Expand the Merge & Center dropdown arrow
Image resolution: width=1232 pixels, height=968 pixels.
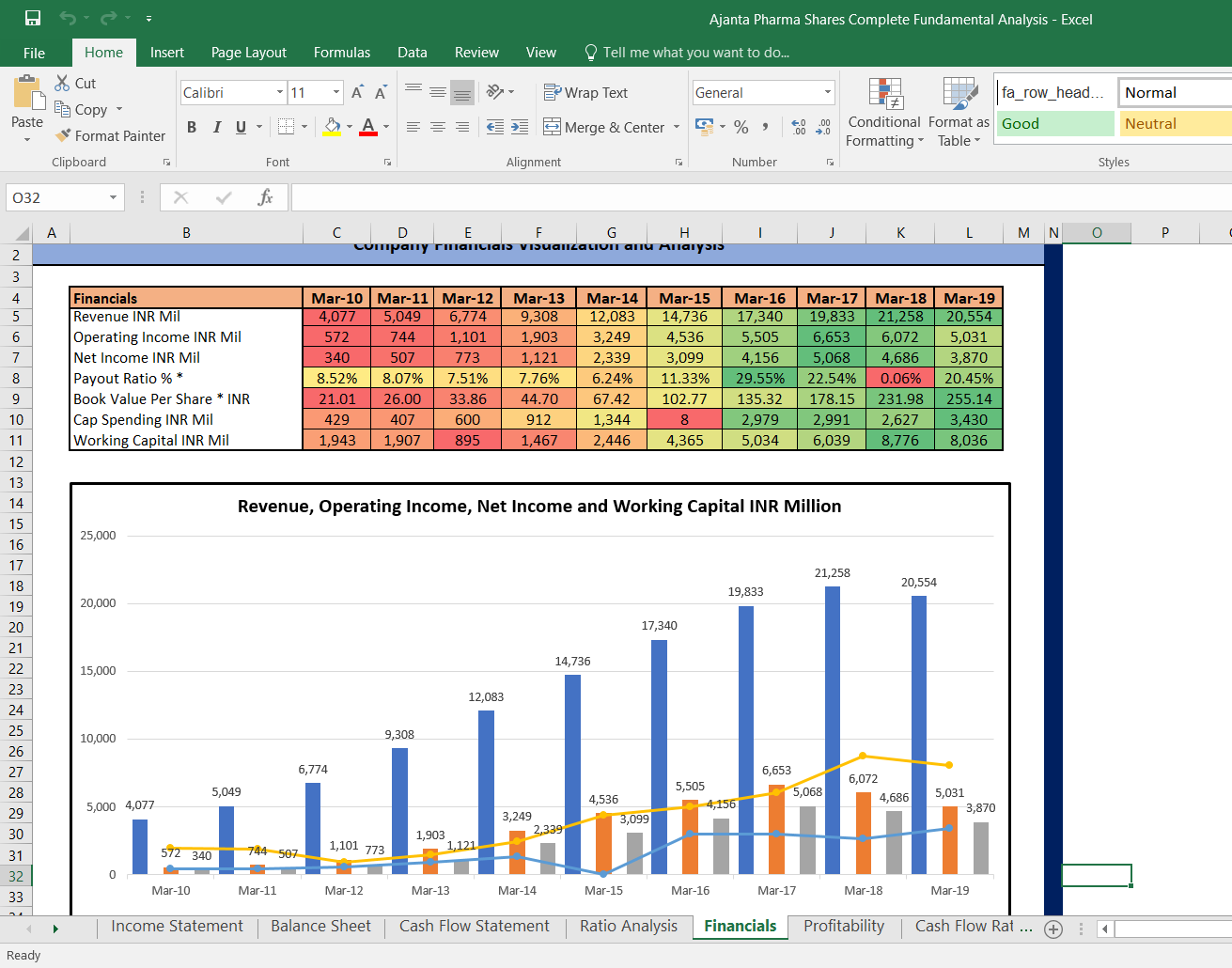click(x=677, y=127)
